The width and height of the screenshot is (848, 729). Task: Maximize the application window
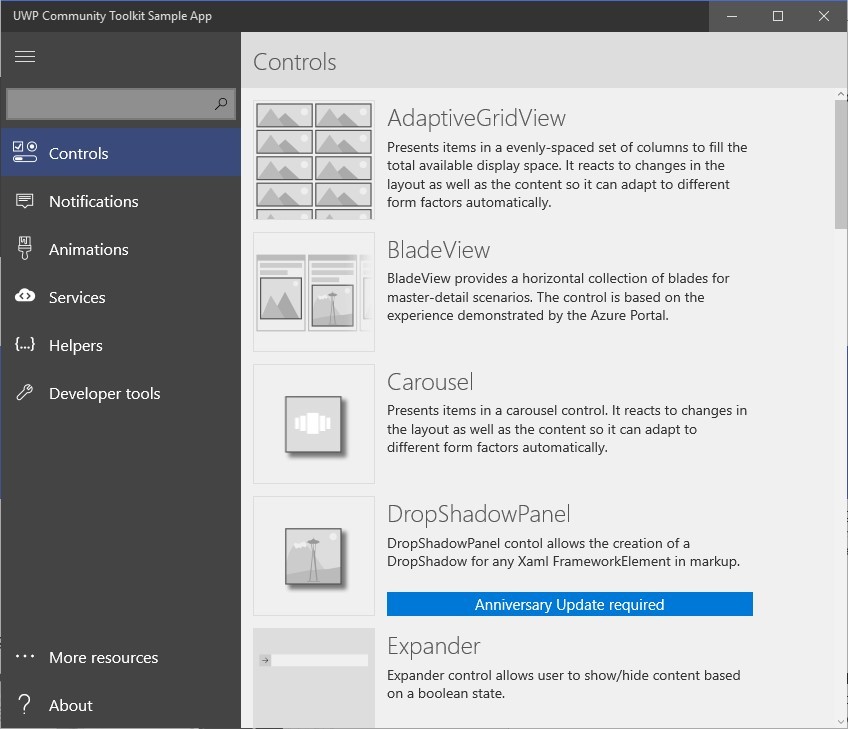(x=778, y=16)
